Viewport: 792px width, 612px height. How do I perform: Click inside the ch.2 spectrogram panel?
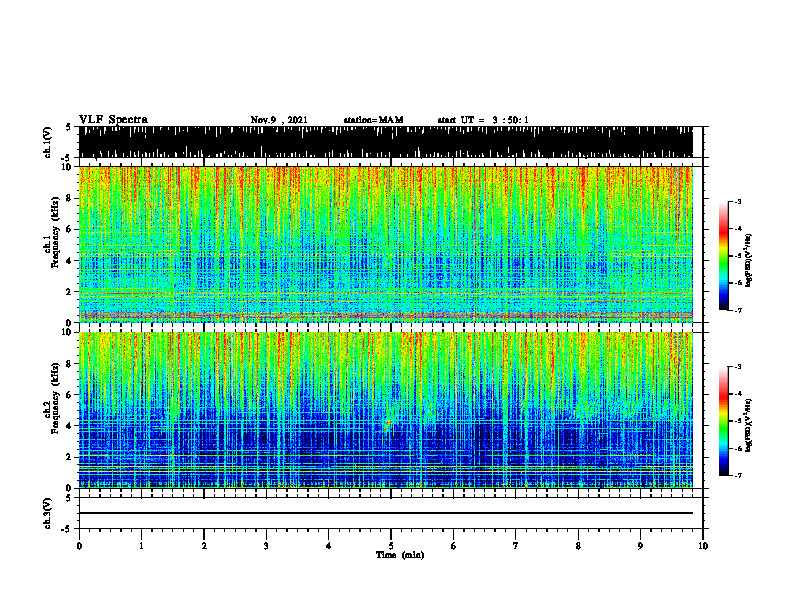tap(385, 410)
